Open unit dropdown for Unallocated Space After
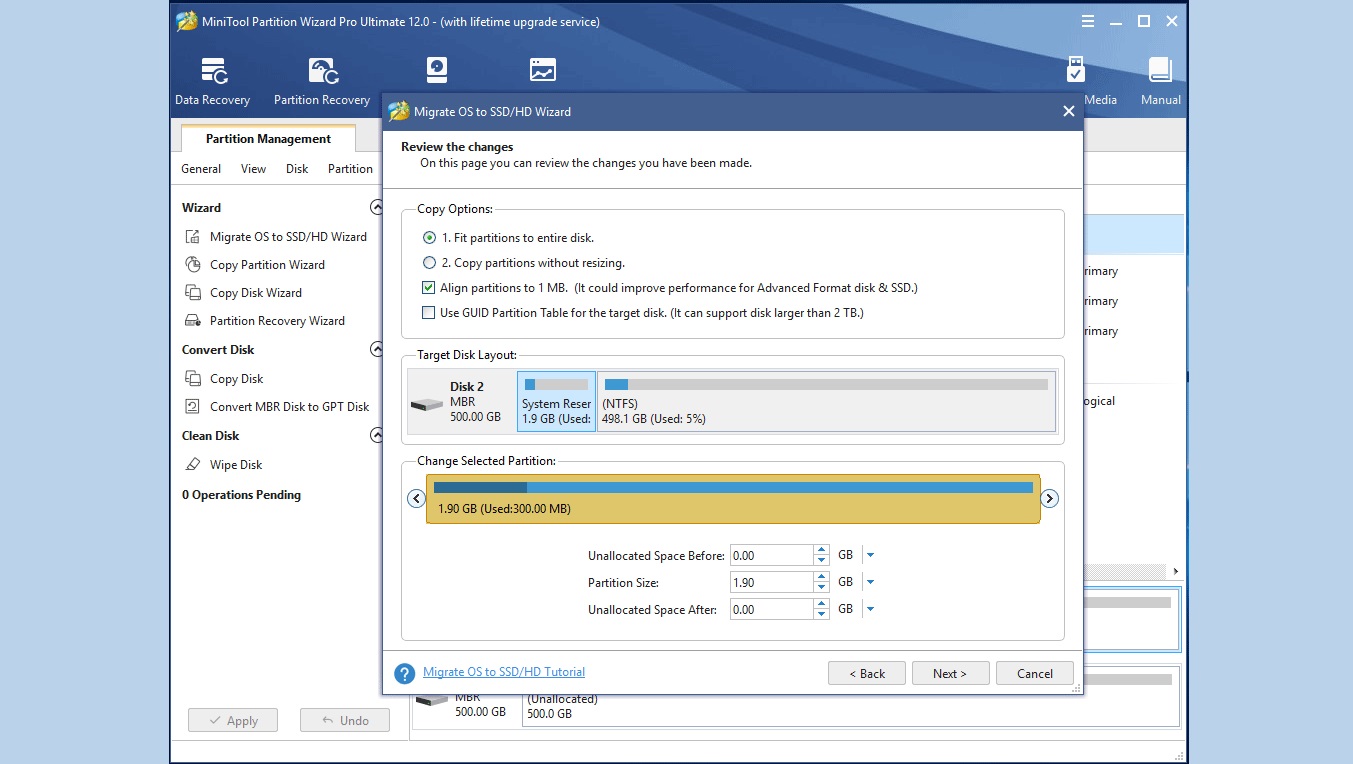The width and height of the screenshot is (1353, 764). (870, 609)
